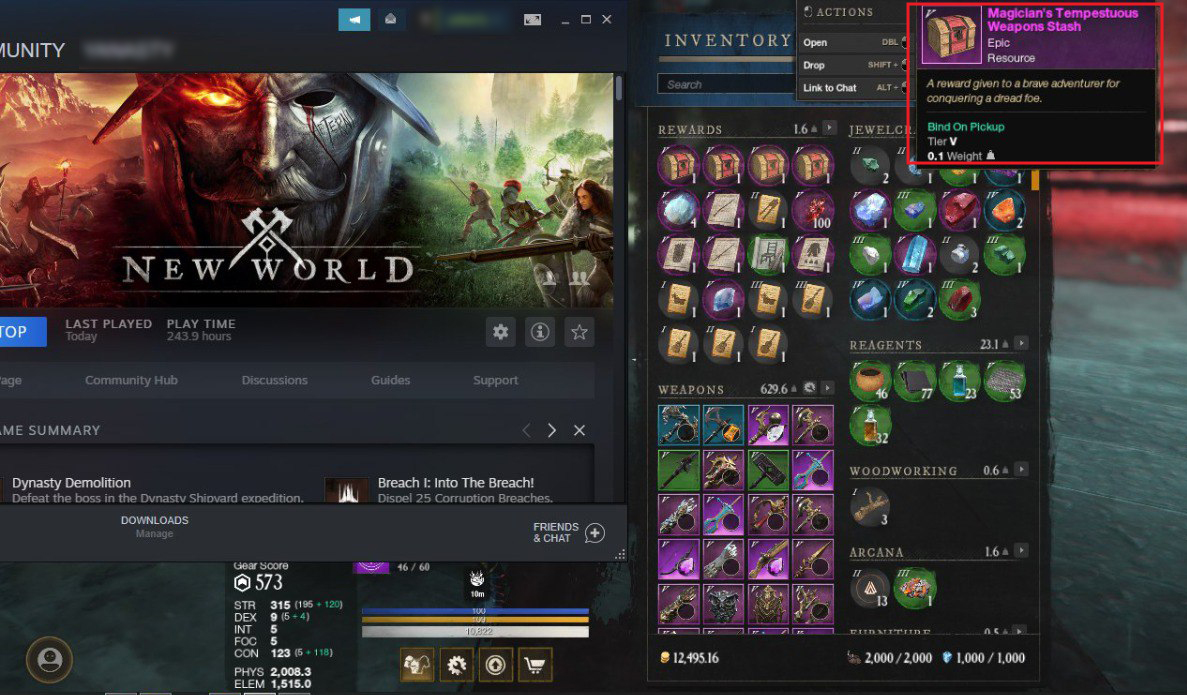
Task: Click the game info circle icon
Action: click(x=540, y=332)
